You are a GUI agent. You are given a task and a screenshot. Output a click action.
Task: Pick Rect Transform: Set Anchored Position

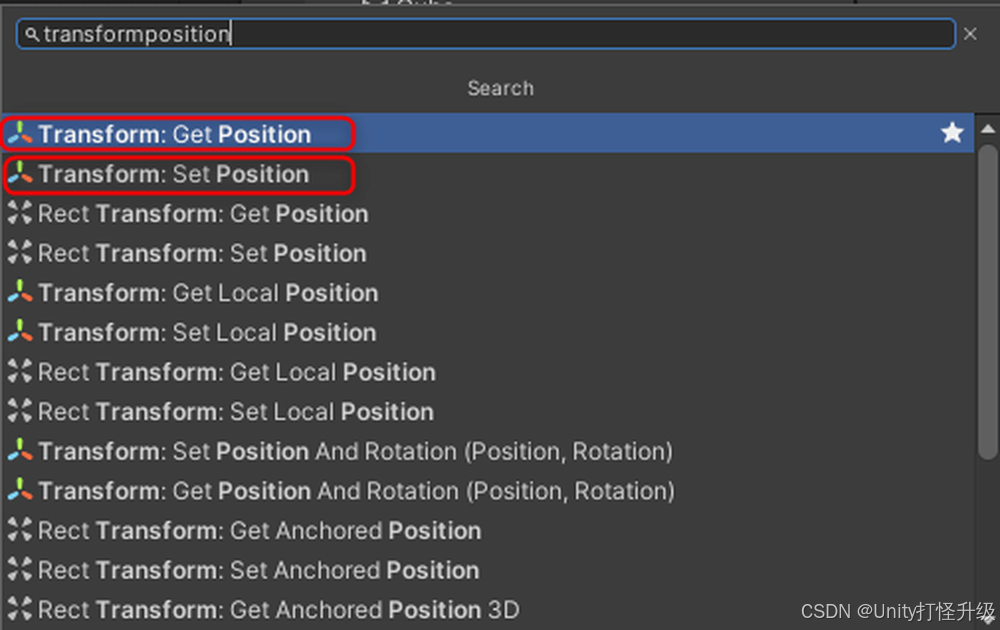pyautogui.click(x=487, y=569)
